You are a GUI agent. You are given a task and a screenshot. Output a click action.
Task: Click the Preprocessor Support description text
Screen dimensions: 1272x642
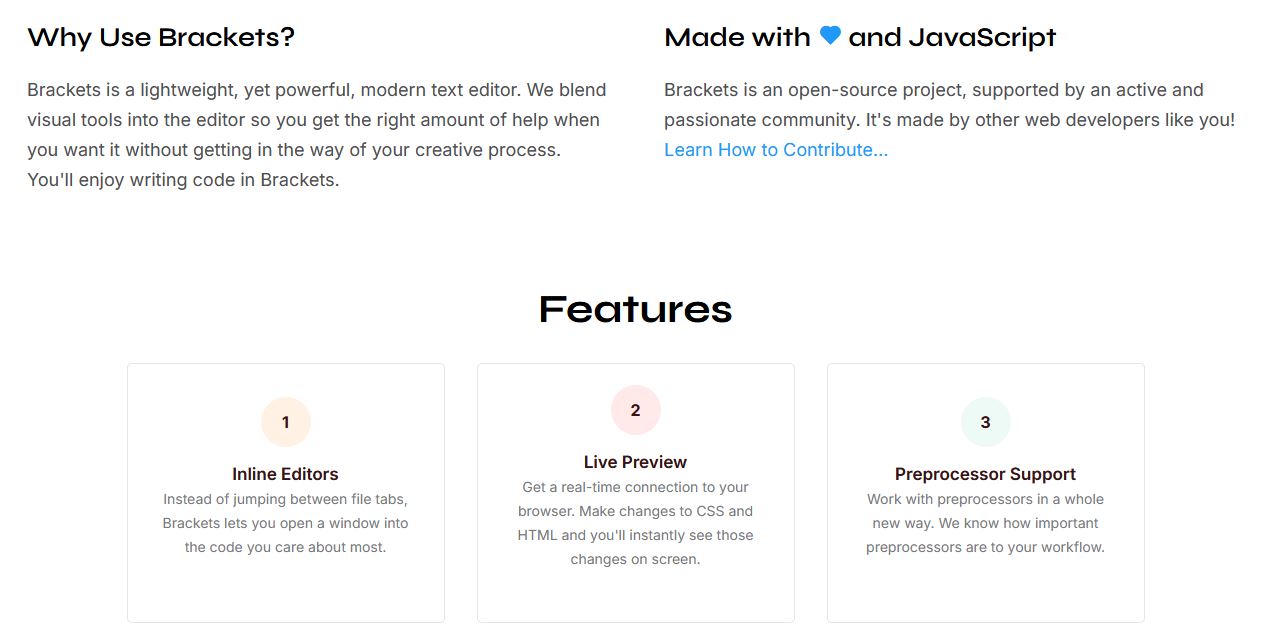click(x=986, y=523)
